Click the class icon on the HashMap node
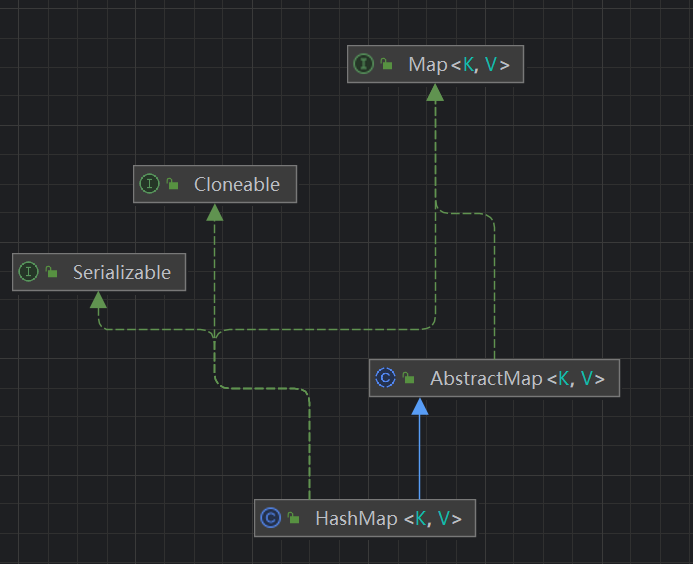Image resolution: width=693 pixels, height=564 pixels. [x=270, y=518]
